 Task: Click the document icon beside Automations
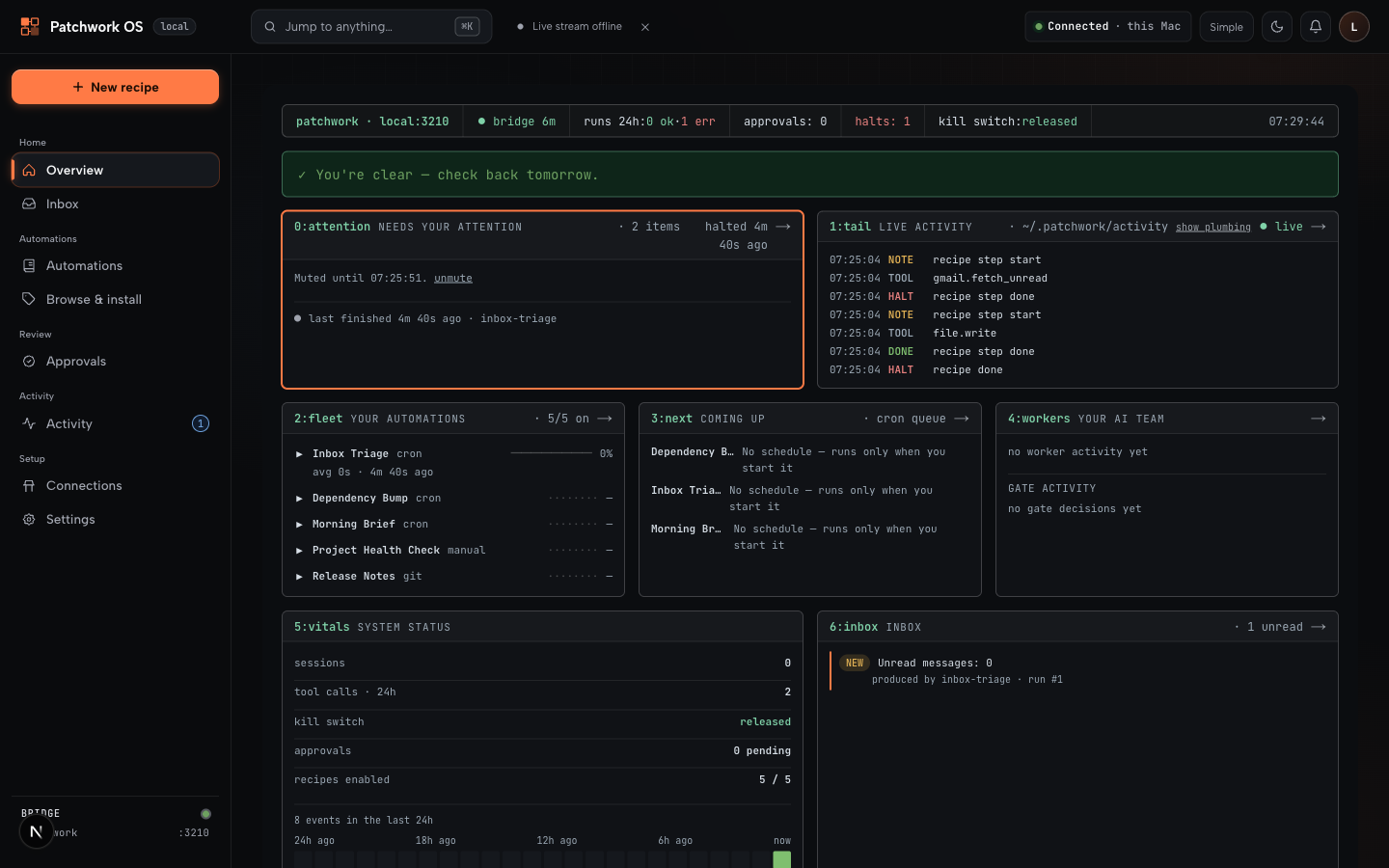(29, 265)
